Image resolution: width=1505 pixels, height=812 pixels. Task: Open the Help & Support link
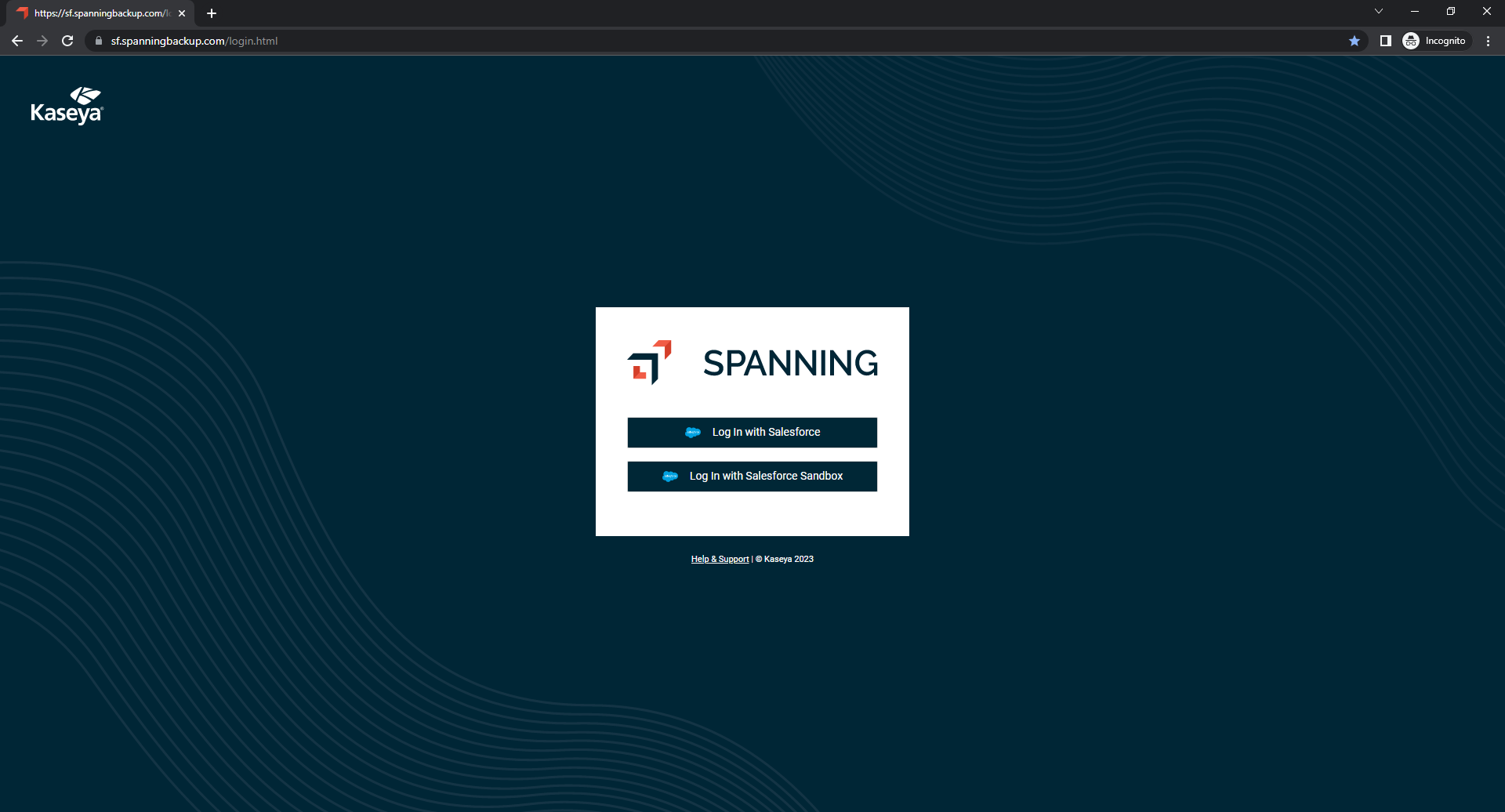coord(720,559)
